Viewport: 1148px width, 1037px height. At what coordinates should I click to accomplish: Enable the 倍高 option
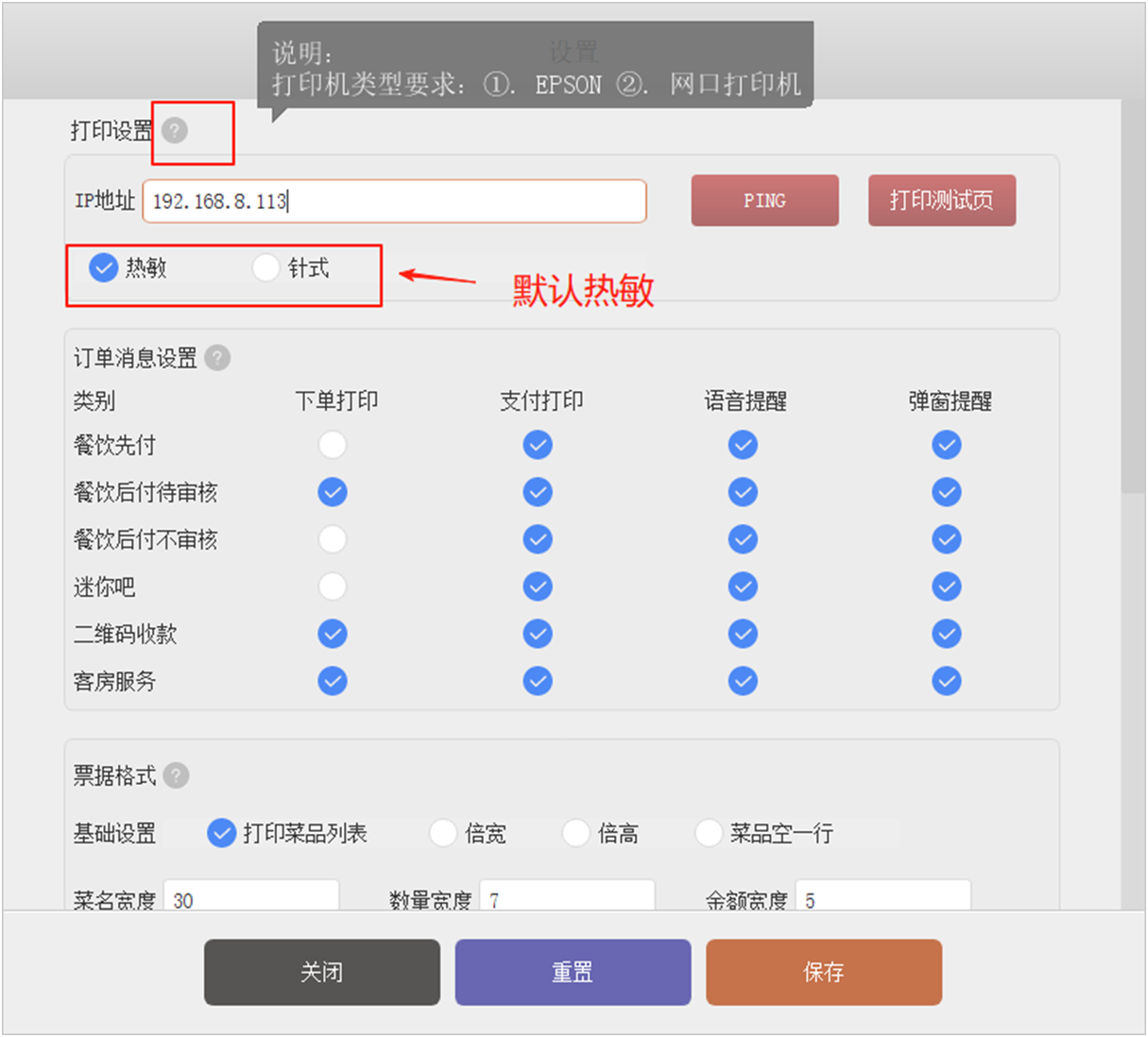tap(575, 833)
